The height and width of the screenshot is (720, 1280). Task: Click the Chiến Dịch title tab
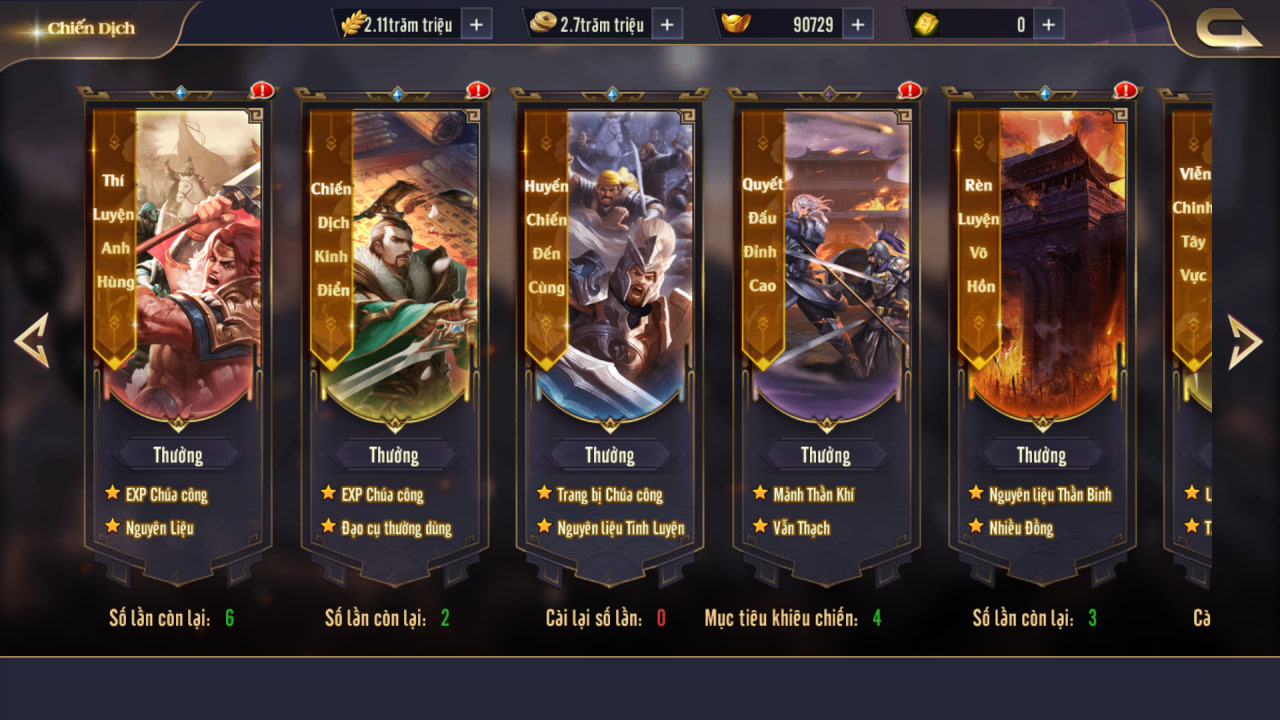[91, 28]
